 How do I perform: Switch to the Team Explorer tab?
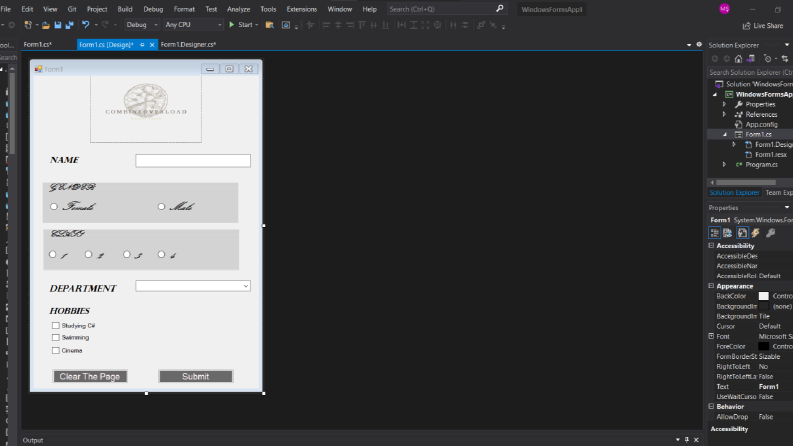pos(779,193)
